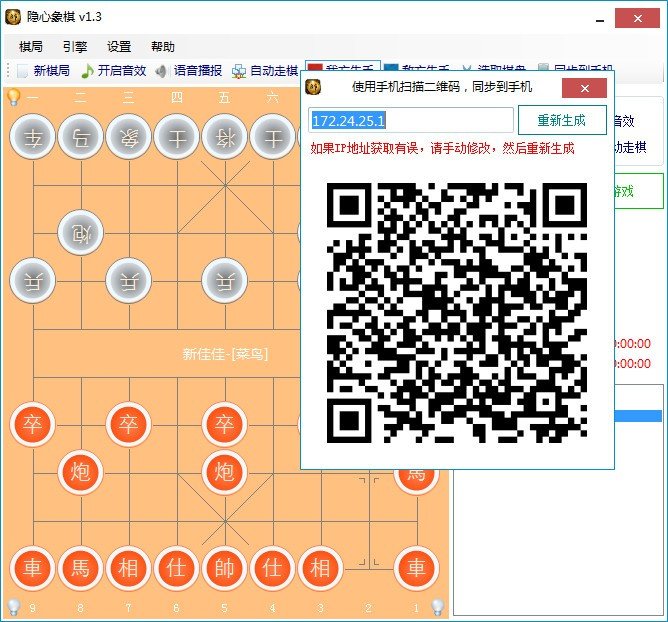Select the red 仕 on file 6
This screenshot has width=668, height=622.
click(x=176, y=568)
